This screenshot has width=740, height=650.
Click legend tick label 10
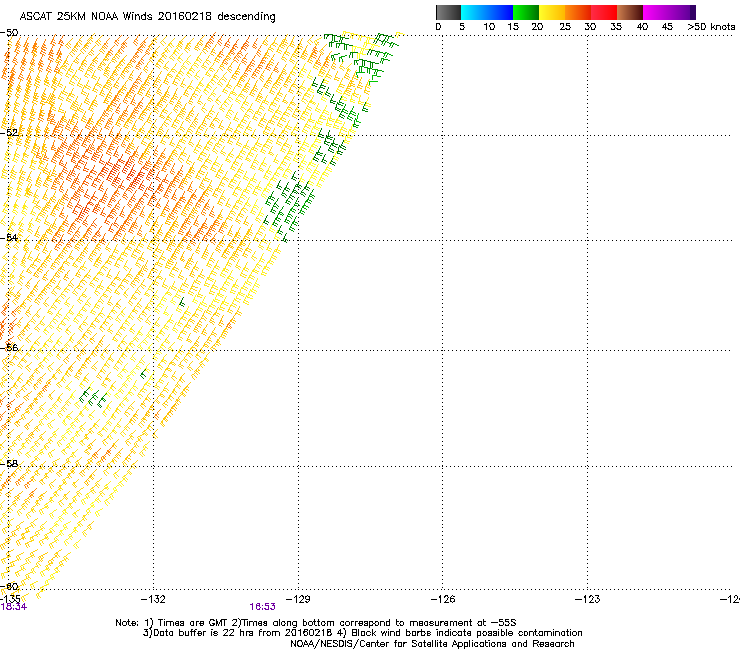489,27
